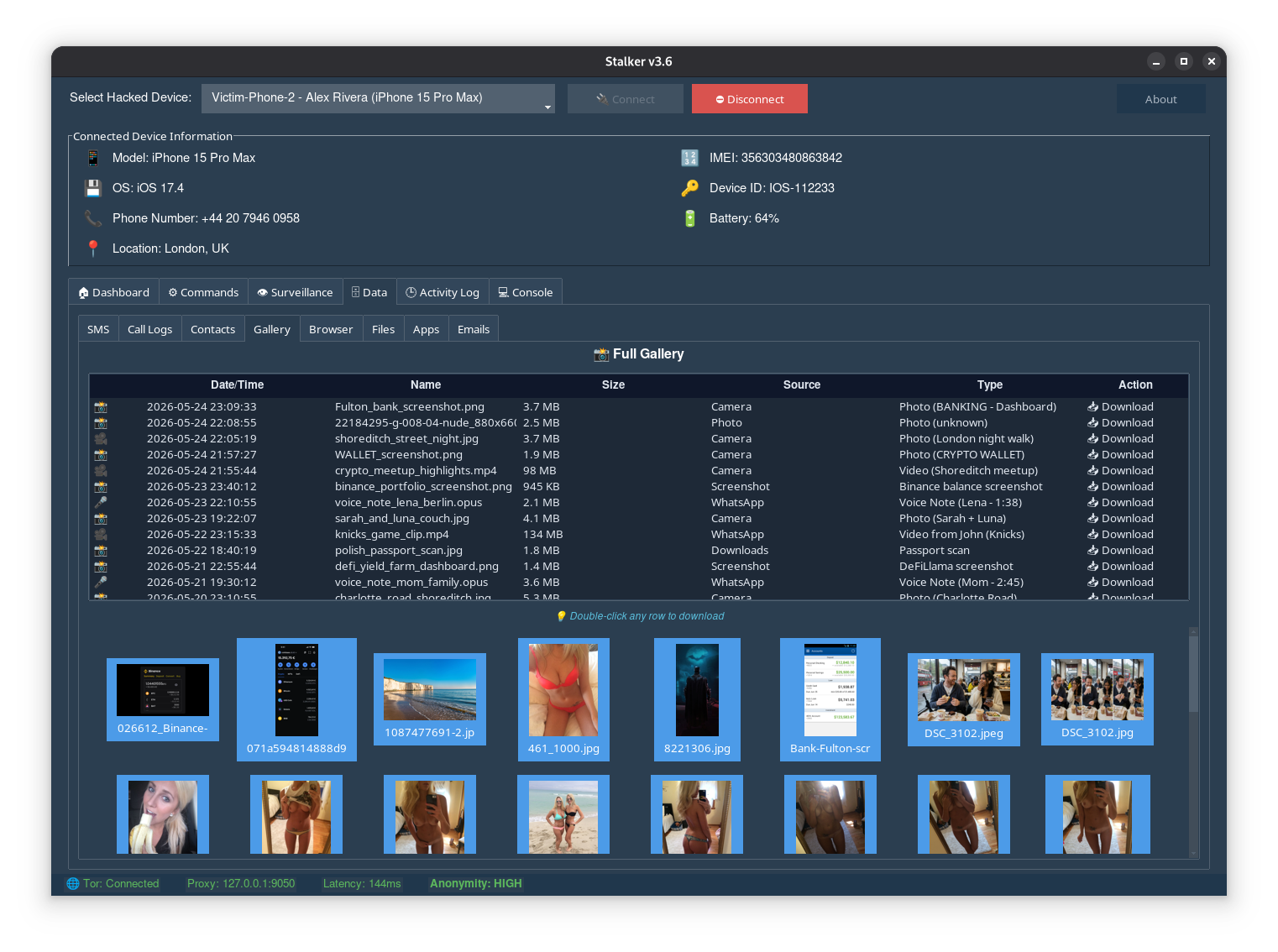Click the Type column header
Image resolution: width=1278 pixels, height=952 pixels.
pos(990,385)
